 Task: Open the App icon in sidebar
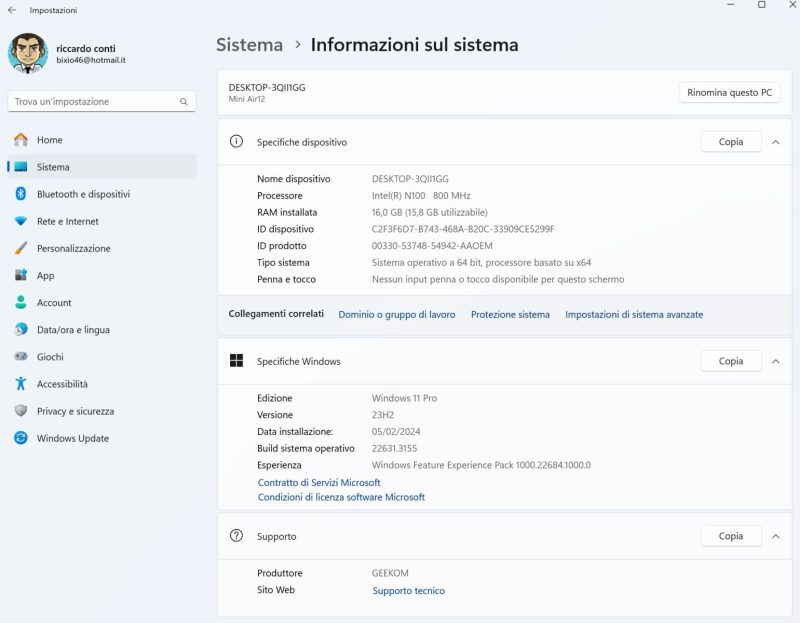tap(20, 275)
